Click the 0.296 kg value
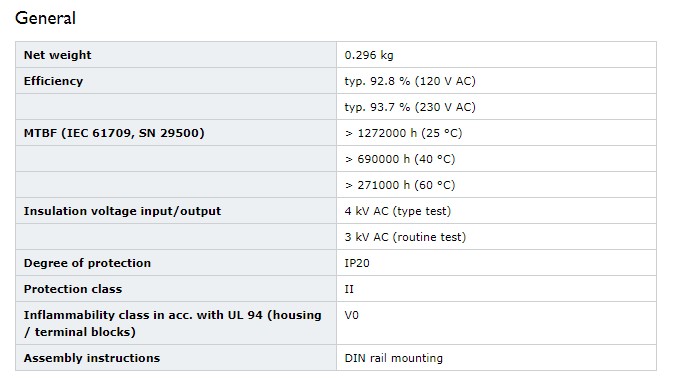The image size is (673, 392). click(369, 55)
